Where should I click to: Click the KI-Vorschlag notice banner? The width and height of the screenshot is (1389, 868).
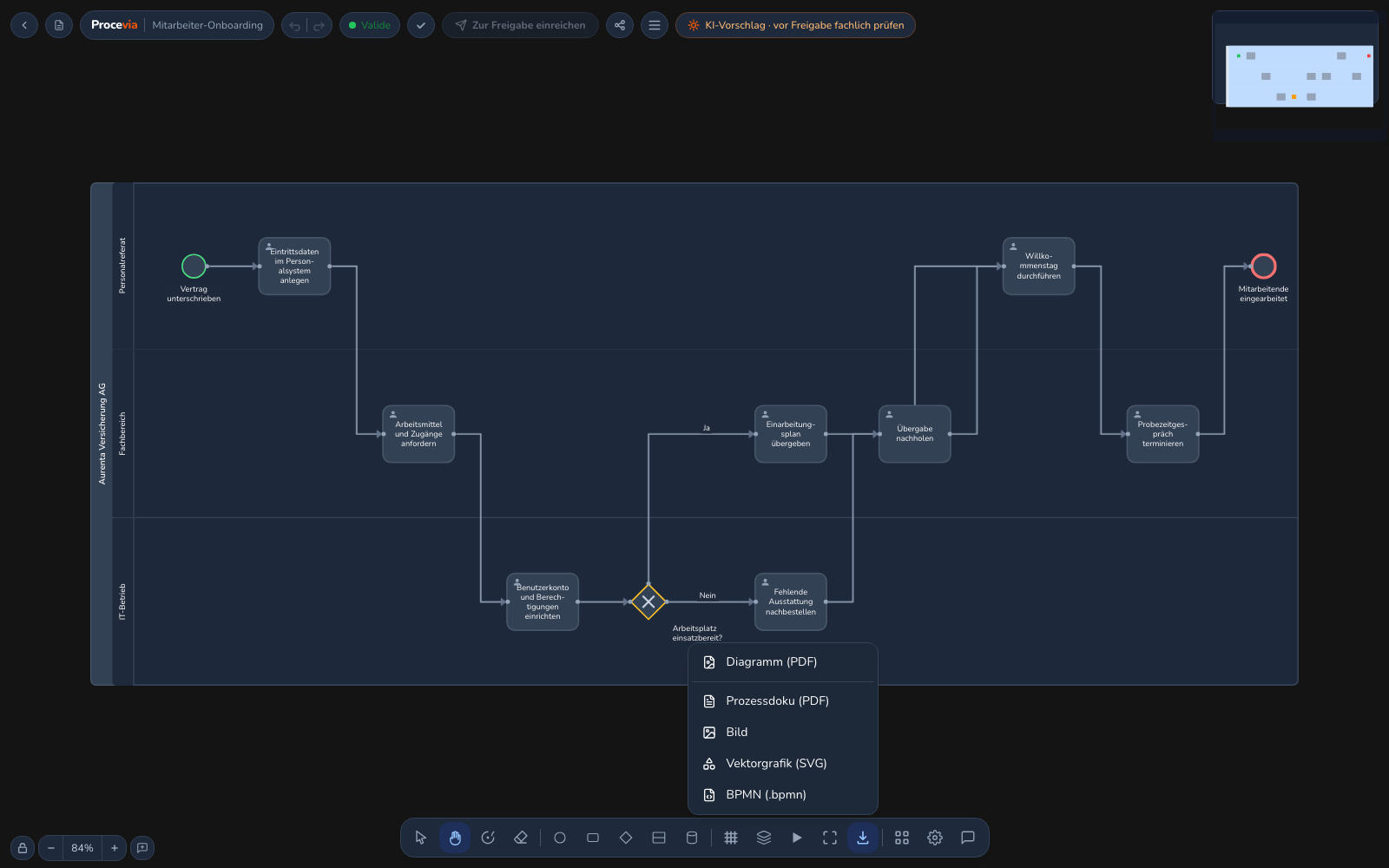[x=795, y=25]
